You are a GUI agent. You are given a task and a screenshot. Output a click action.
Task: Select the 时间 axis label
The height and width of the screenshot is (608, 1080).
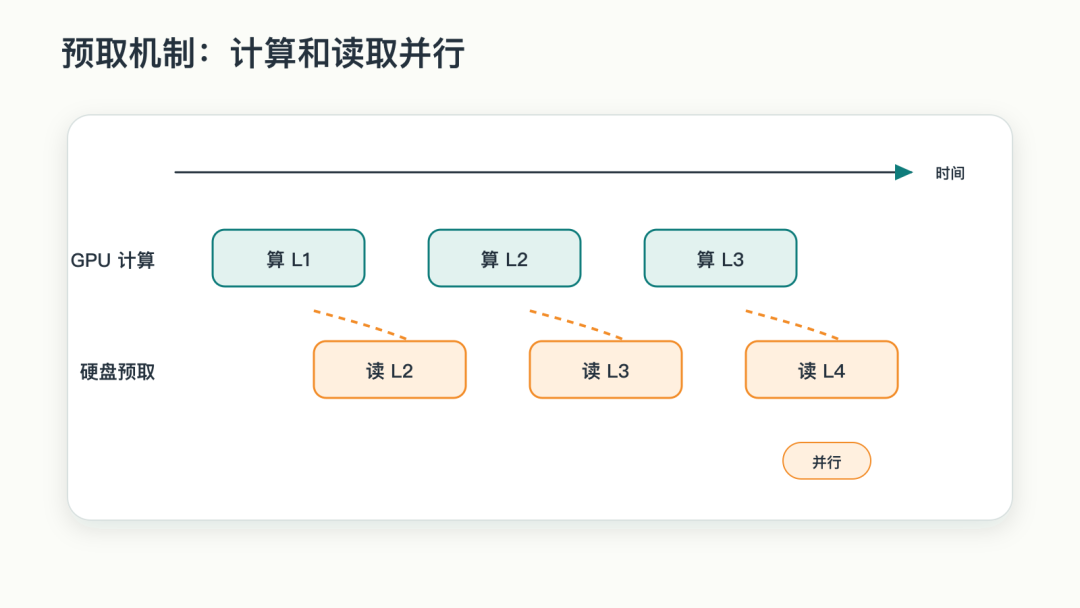[950, 174]
